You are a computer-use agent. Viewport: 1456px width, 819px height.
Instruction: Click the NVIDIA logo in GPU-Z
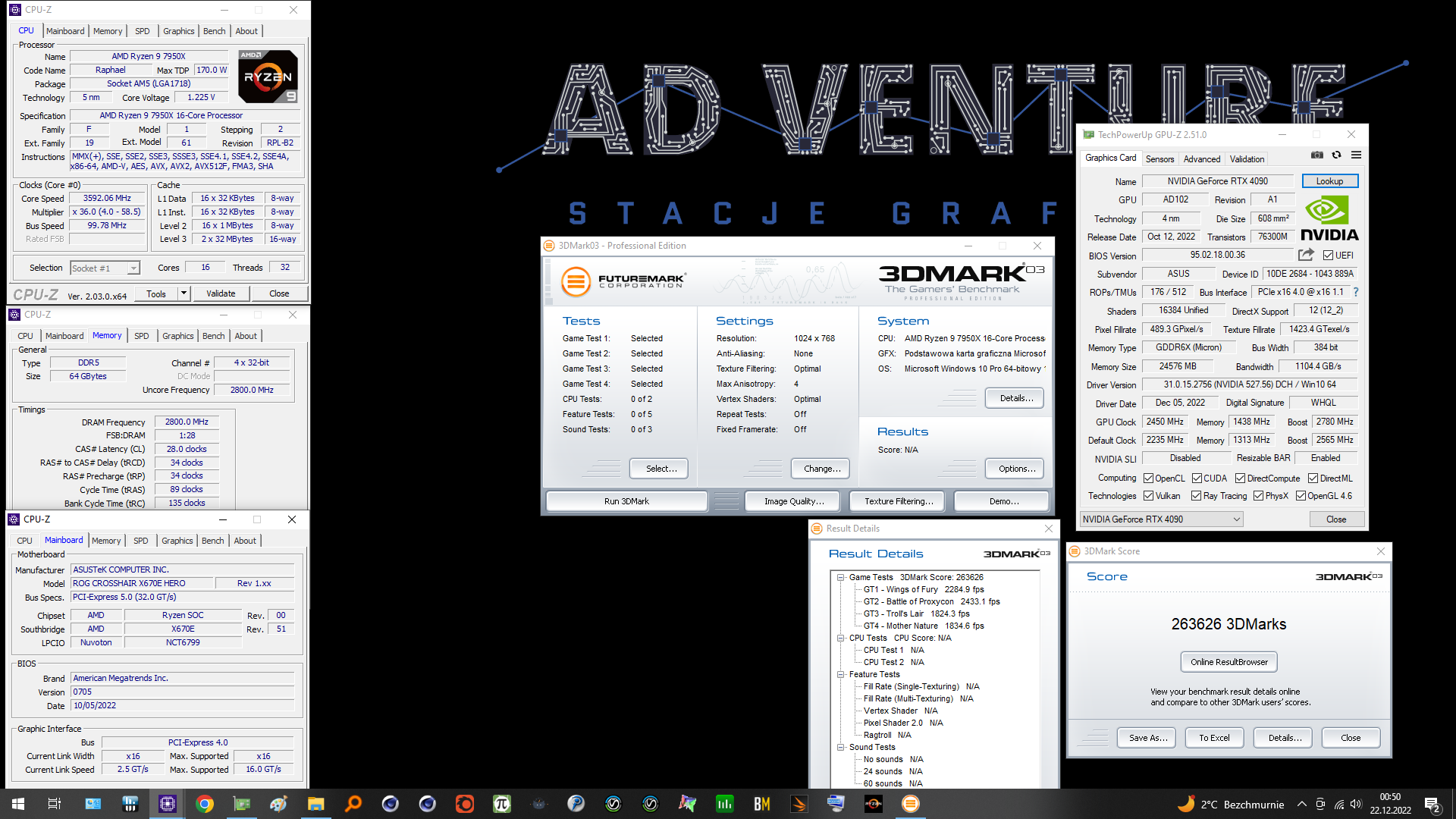click(1329, 218)
